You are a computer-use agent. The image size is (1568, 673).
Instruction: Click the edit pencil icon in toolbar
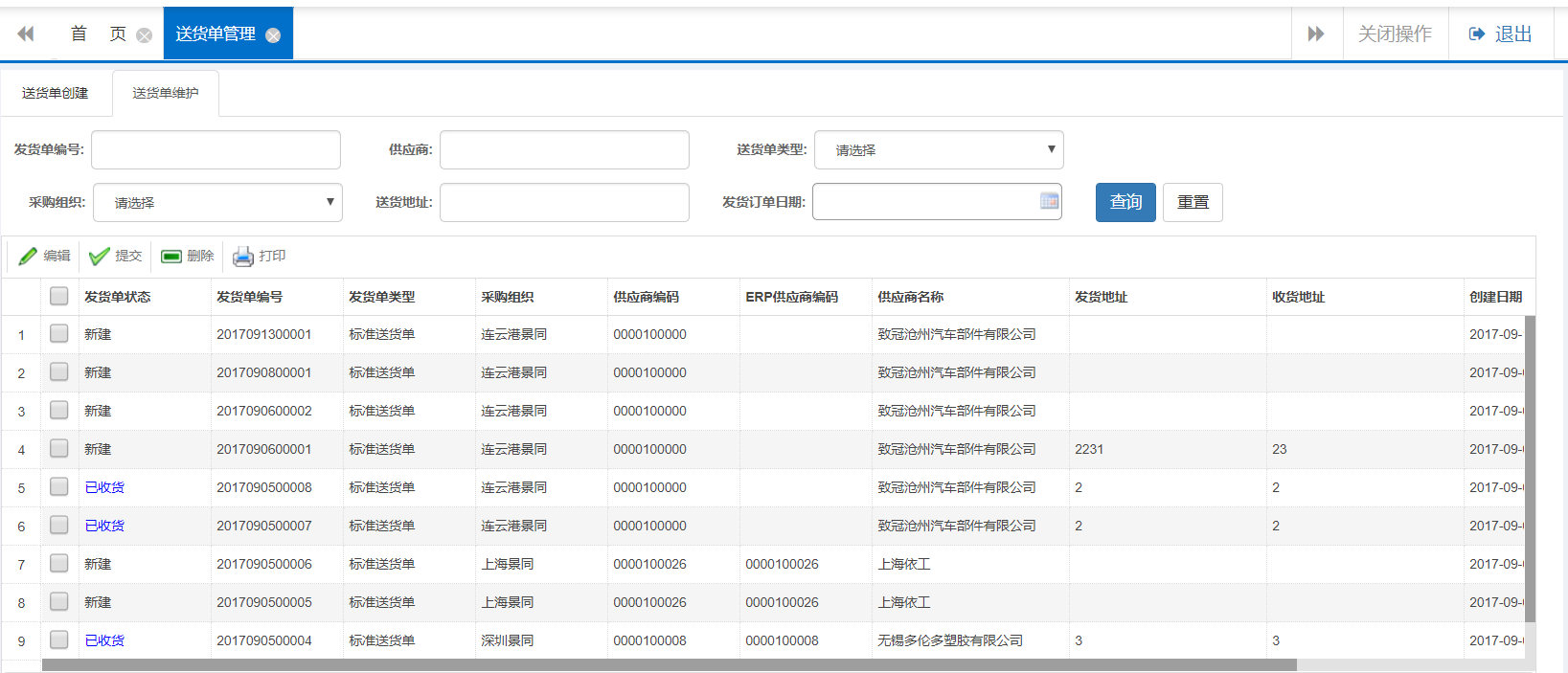tap(28, 257)
